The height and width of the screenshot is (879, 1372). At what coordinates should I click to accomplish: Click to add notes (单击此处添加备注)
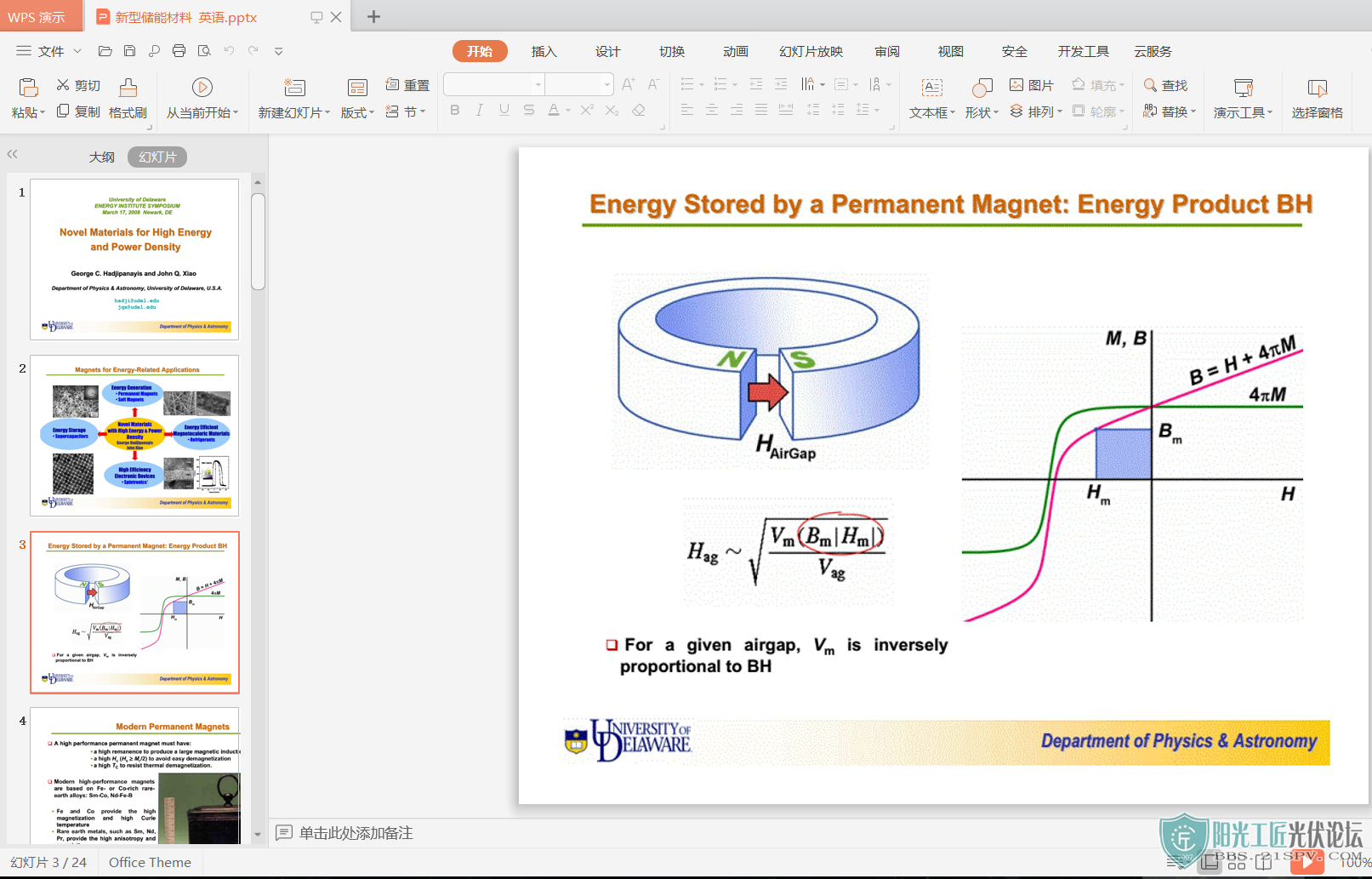356,833
